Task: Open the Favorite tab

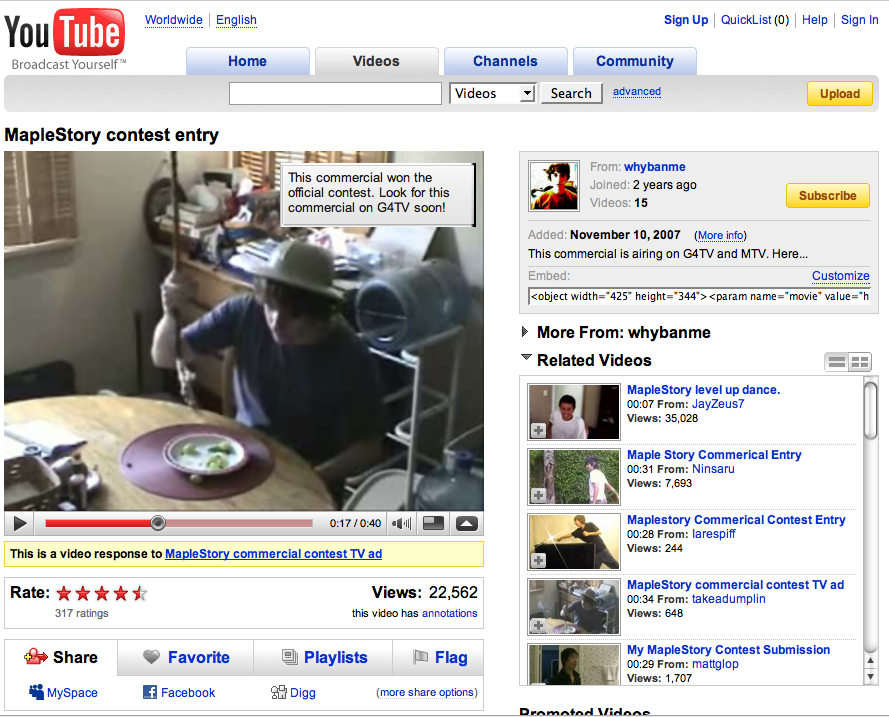Action: pyautogui.click(x=186, y=657)
